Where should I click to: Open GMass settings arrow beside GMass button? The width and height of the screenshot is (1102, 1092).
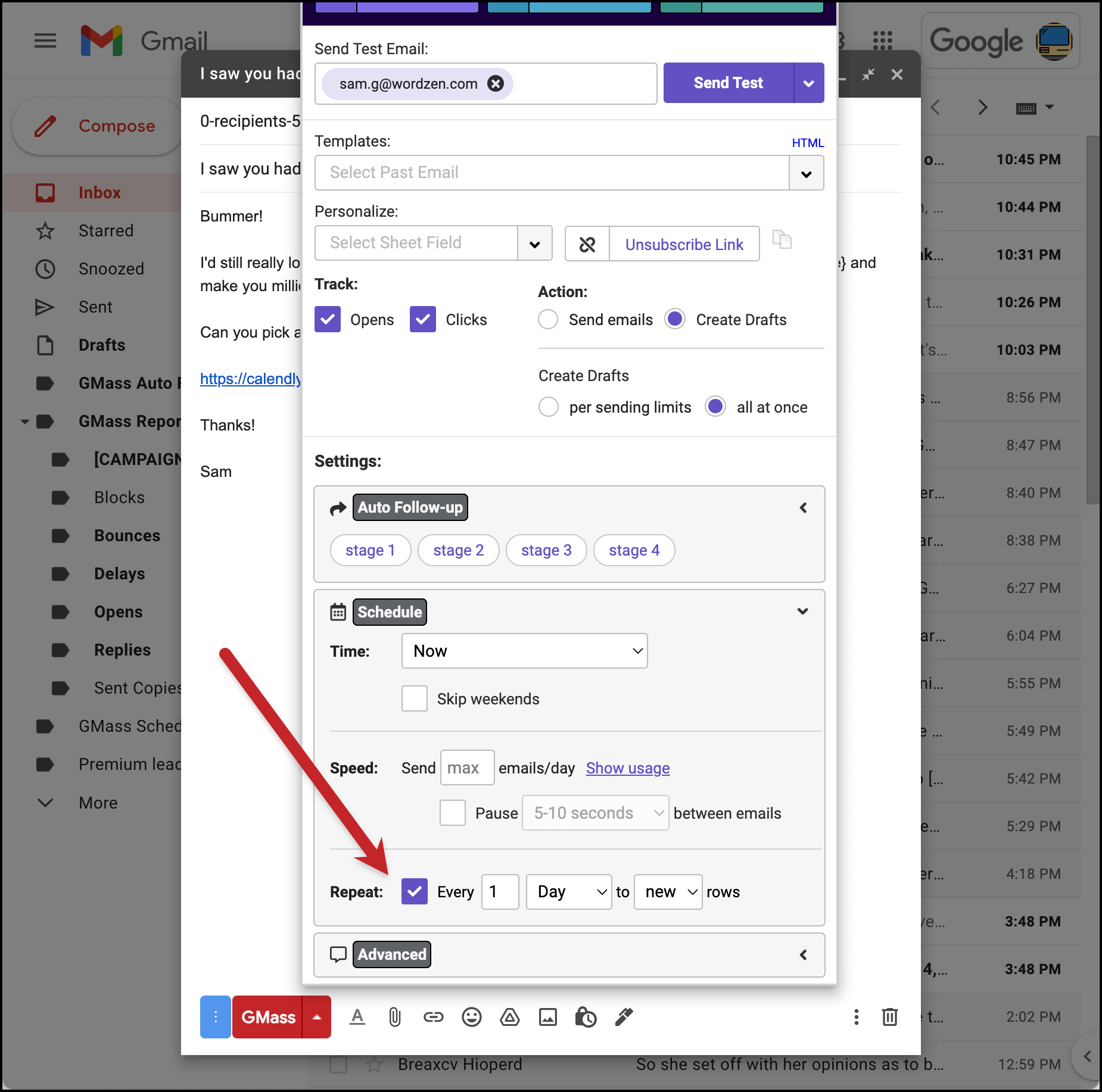[x=317, y=1017]
